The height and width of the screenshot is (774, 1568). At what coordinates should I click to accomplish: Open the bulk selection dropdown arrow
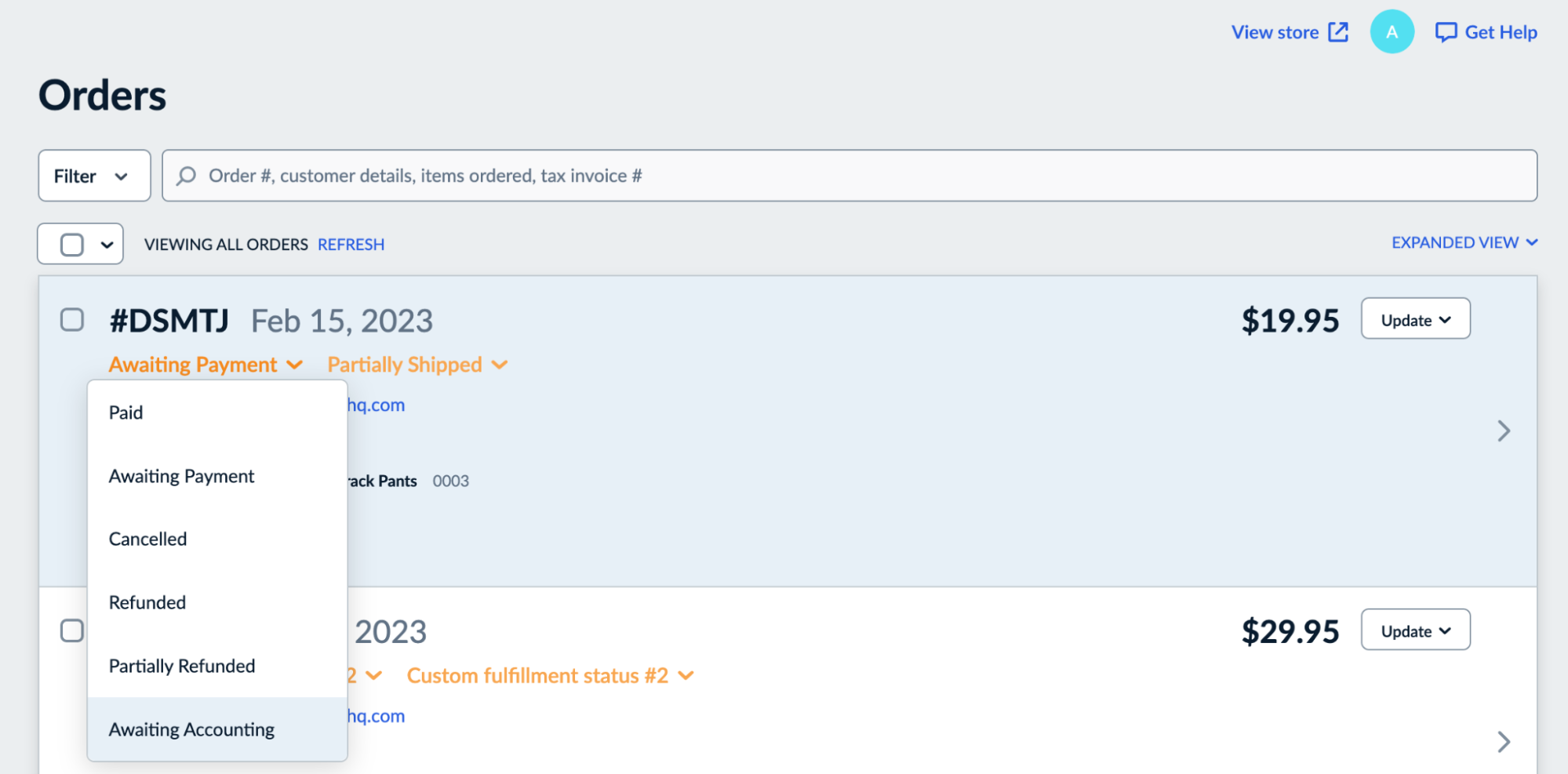pyautogui.click(x=106, y=244)
